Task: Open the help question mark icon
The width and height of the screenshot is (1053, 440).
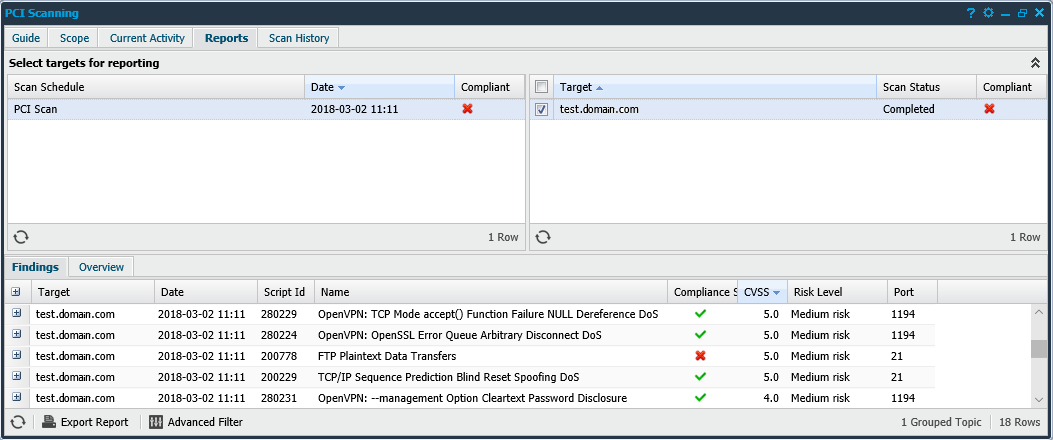Action: point(971,14)
